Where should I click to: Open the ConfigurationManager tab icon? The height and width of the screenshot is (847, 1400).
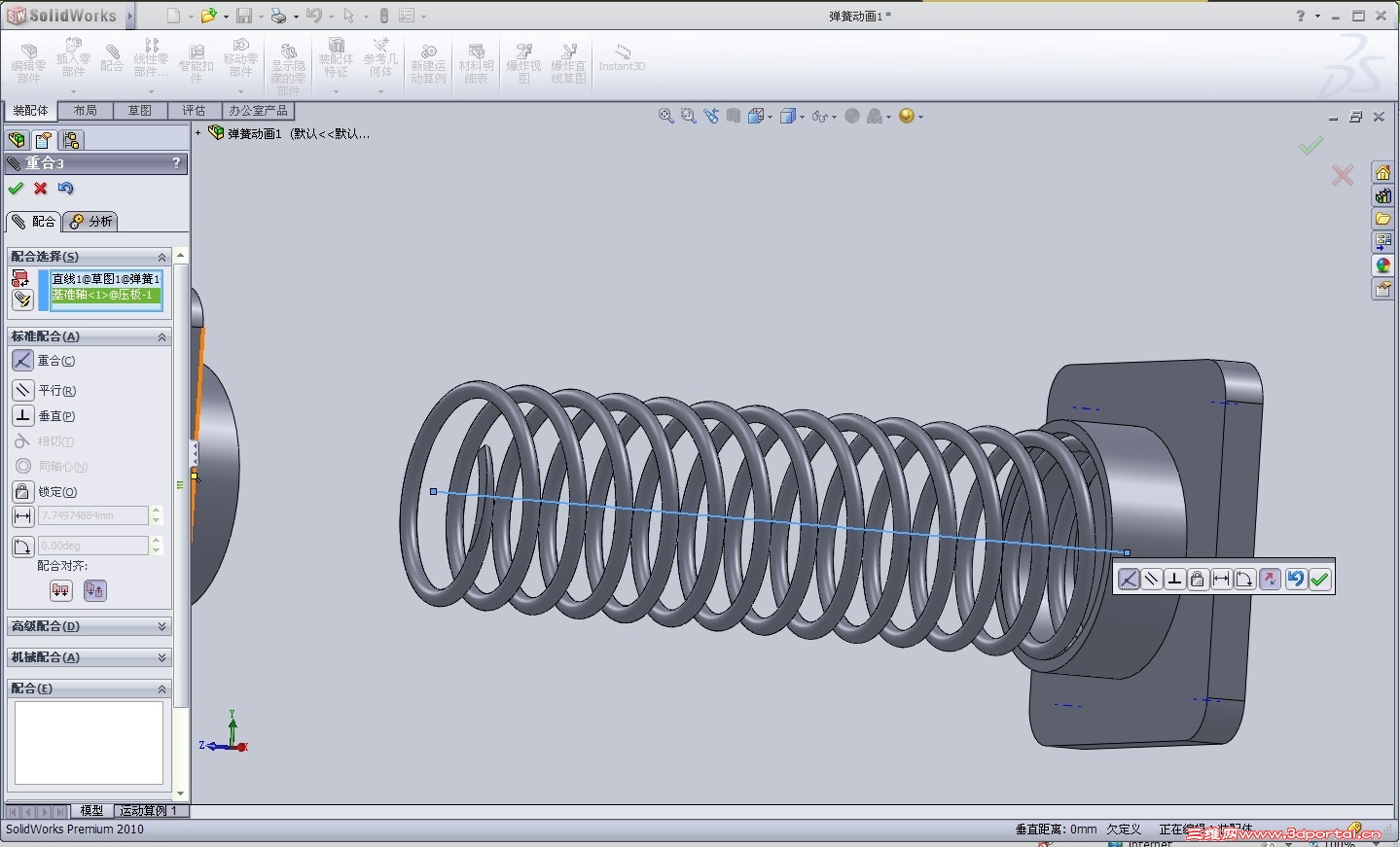[x=71, y=140]
